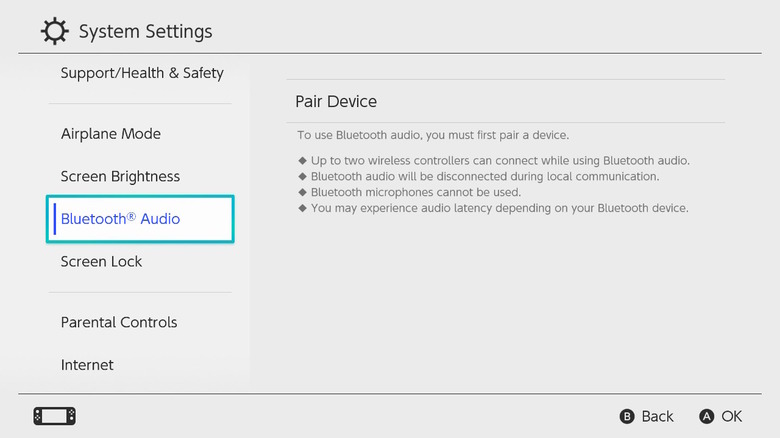Open Support/Health & Safety settings
This screenshot has width=780, height=438.
coord(142,73)
